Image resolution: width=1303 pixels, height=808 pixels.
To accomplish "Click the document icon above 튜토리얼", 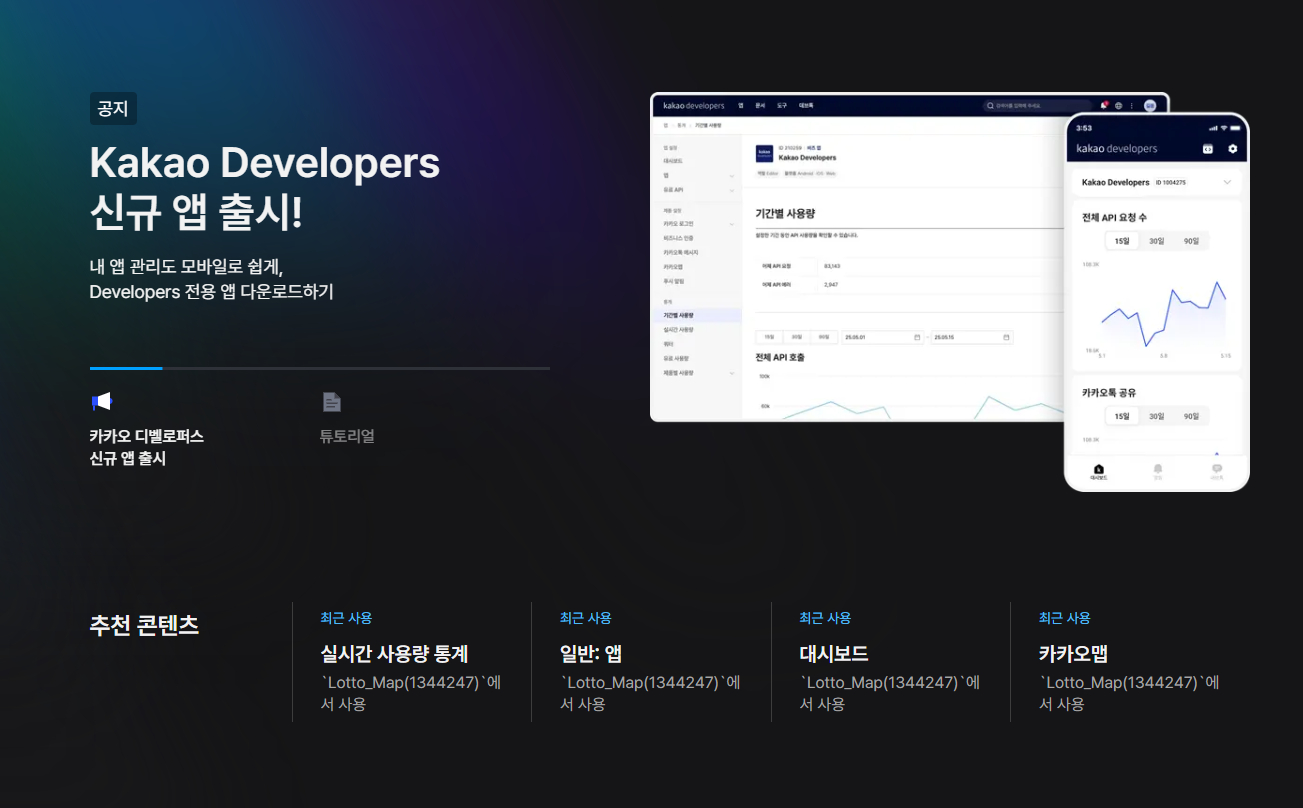I will pyautogui.click(x=332, y=402).
